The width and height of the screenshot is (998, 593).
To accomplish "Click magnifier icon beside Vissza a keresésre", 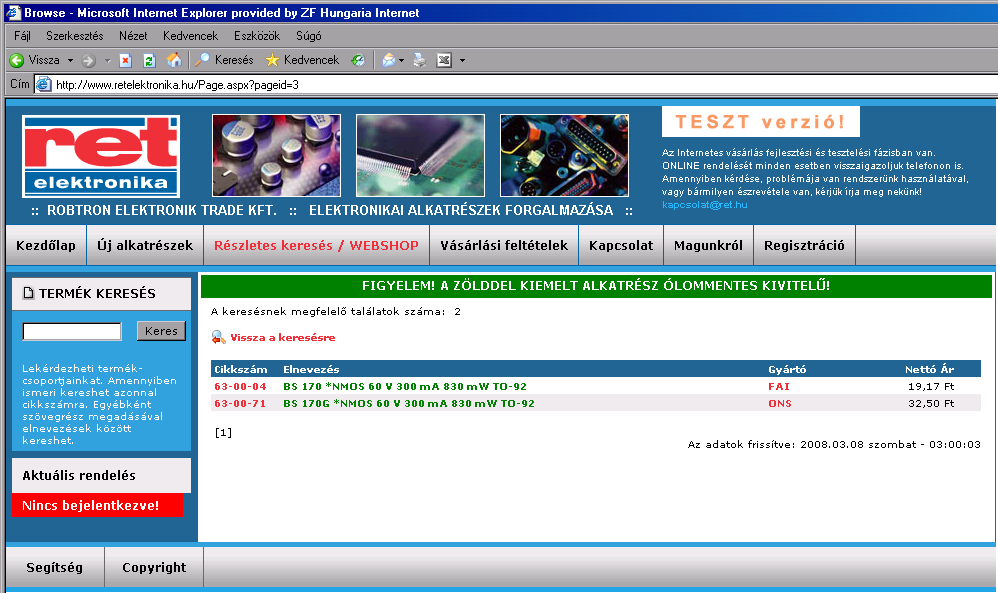I will tap(218, 337).
